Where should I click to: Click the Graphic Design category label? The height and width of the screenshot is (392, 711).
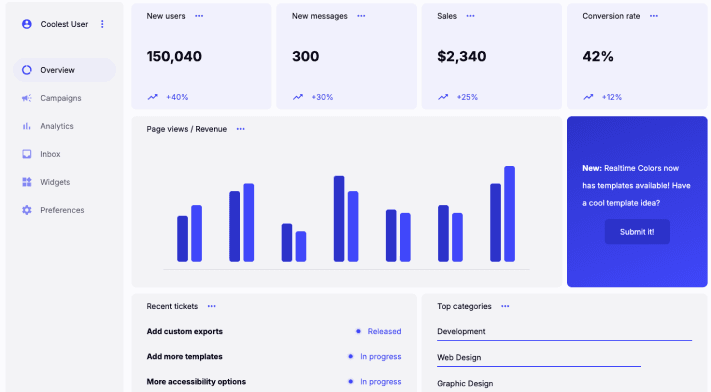(465, 383)
